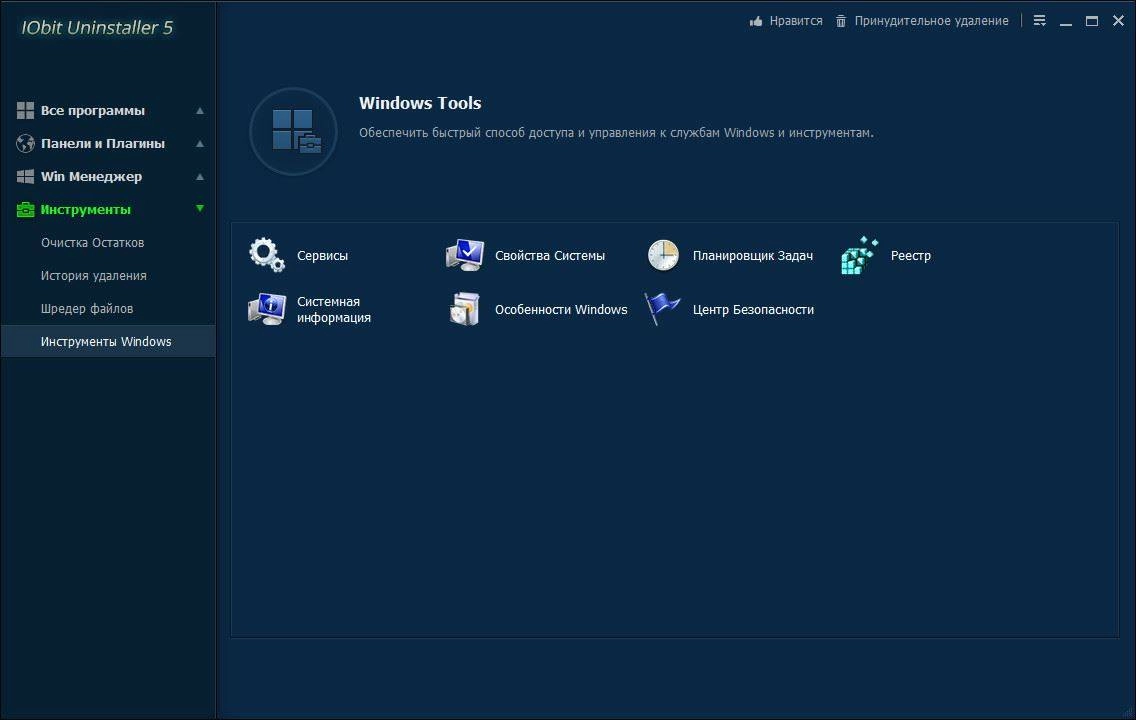Select the Шредер файлов sidebar item
The height and width of the screenshot is (720, 1136).
108,309
